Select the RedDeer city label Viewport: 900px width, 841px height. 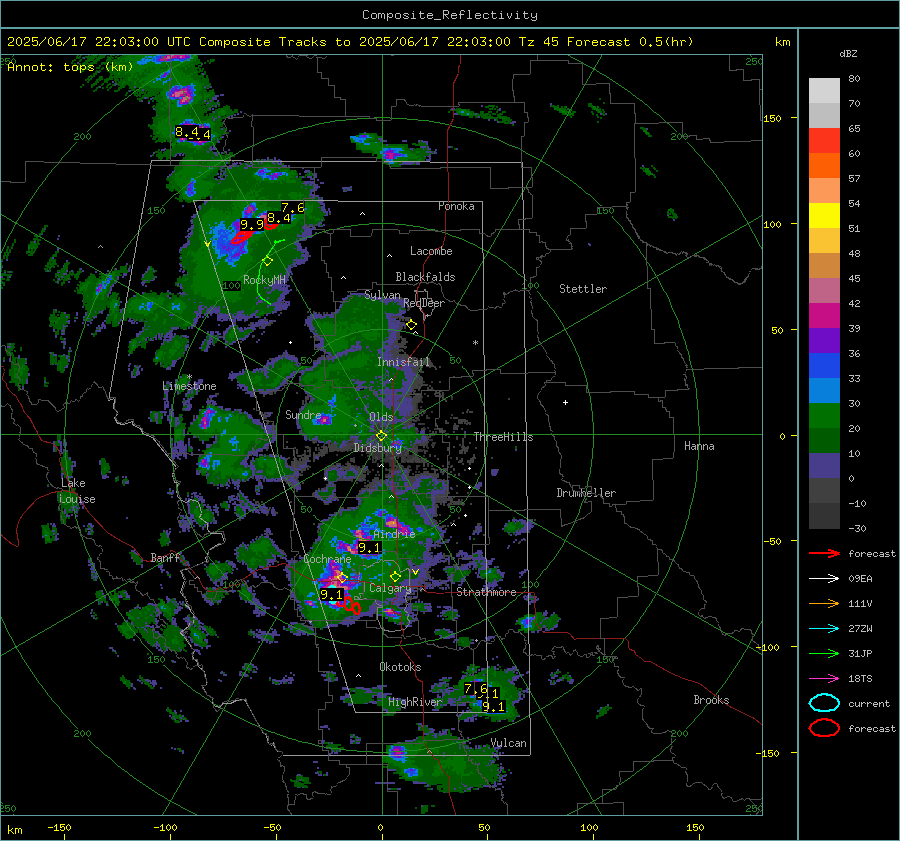424,303
